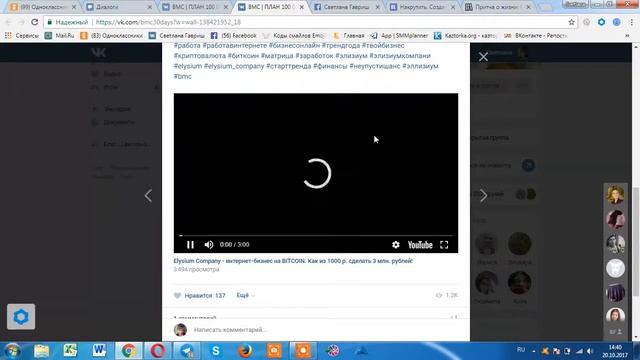Launch Word from the taskbar

99,351
